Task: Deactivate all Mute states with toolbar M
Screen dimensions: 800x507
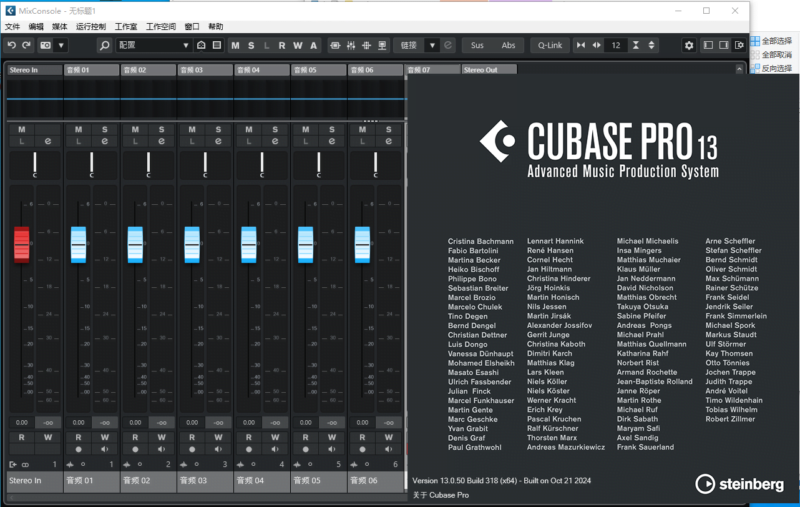Action: [x=235, y=45]
